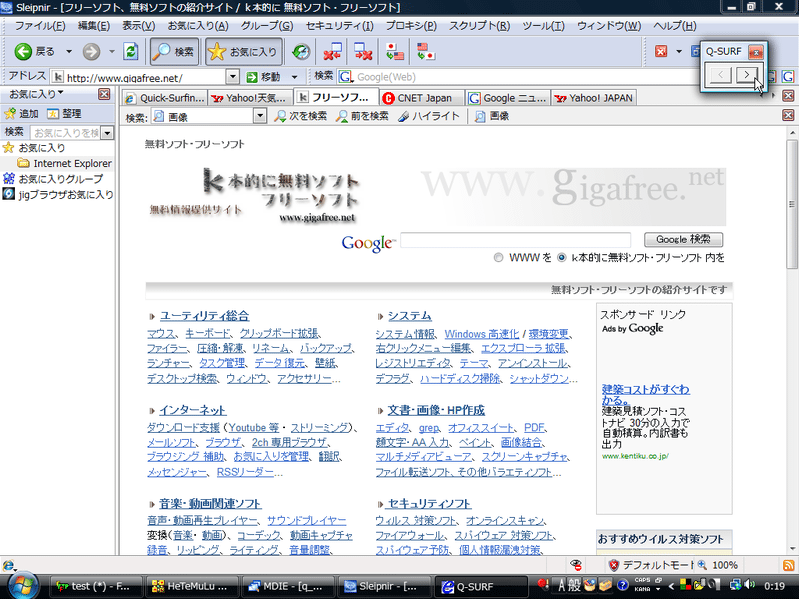Click 次を検索 find next button
This screenshot has height=599, width=799.
point(301,116)
